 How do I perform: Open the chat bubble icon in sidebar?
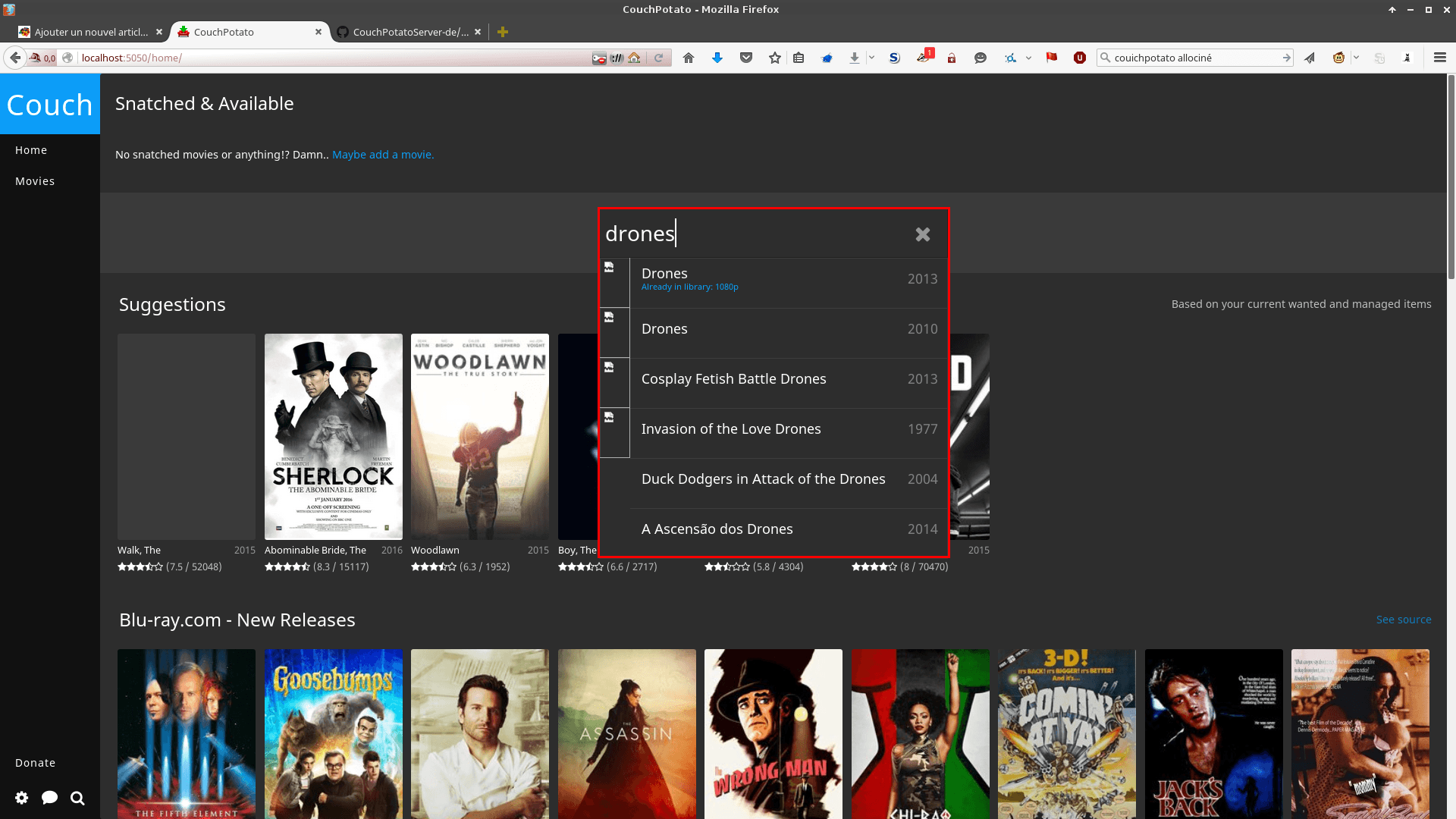pos(50,798)
